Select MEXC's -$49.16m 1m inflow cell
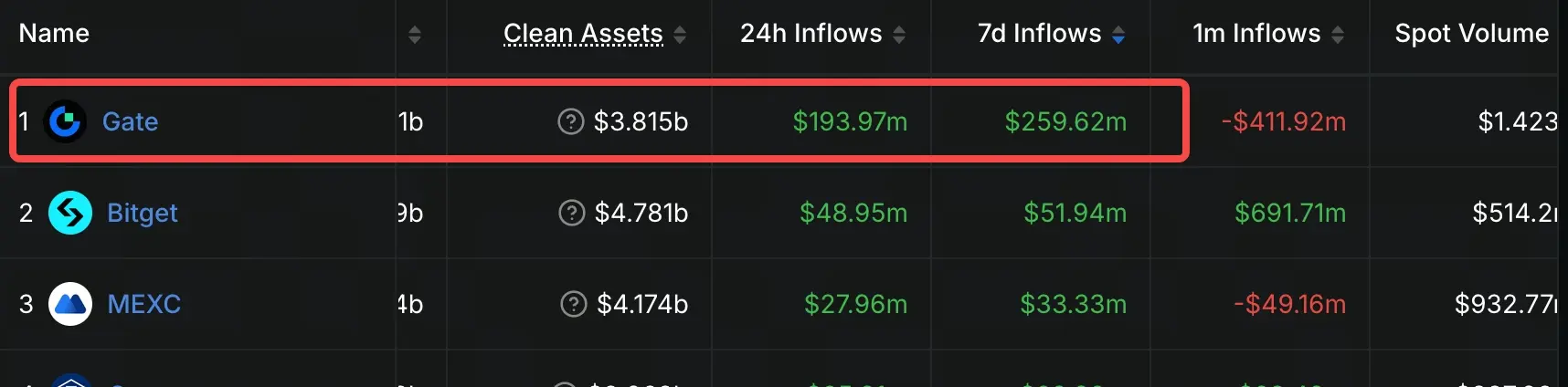1568x387 pixels. coord(1289,304)
